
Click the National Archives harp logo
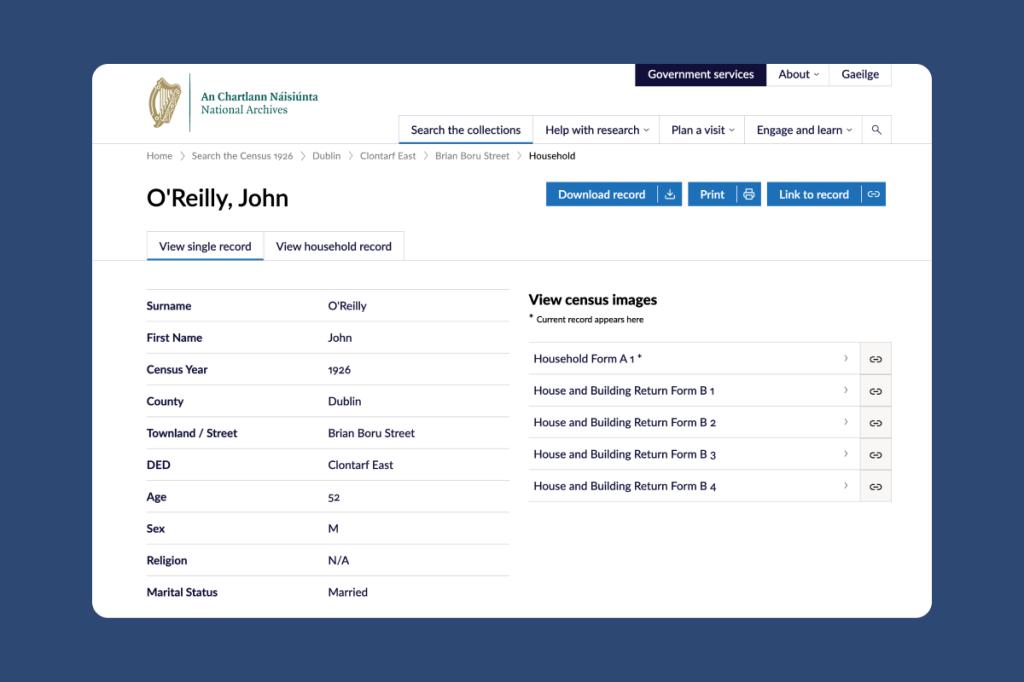(x=165, y=103)
